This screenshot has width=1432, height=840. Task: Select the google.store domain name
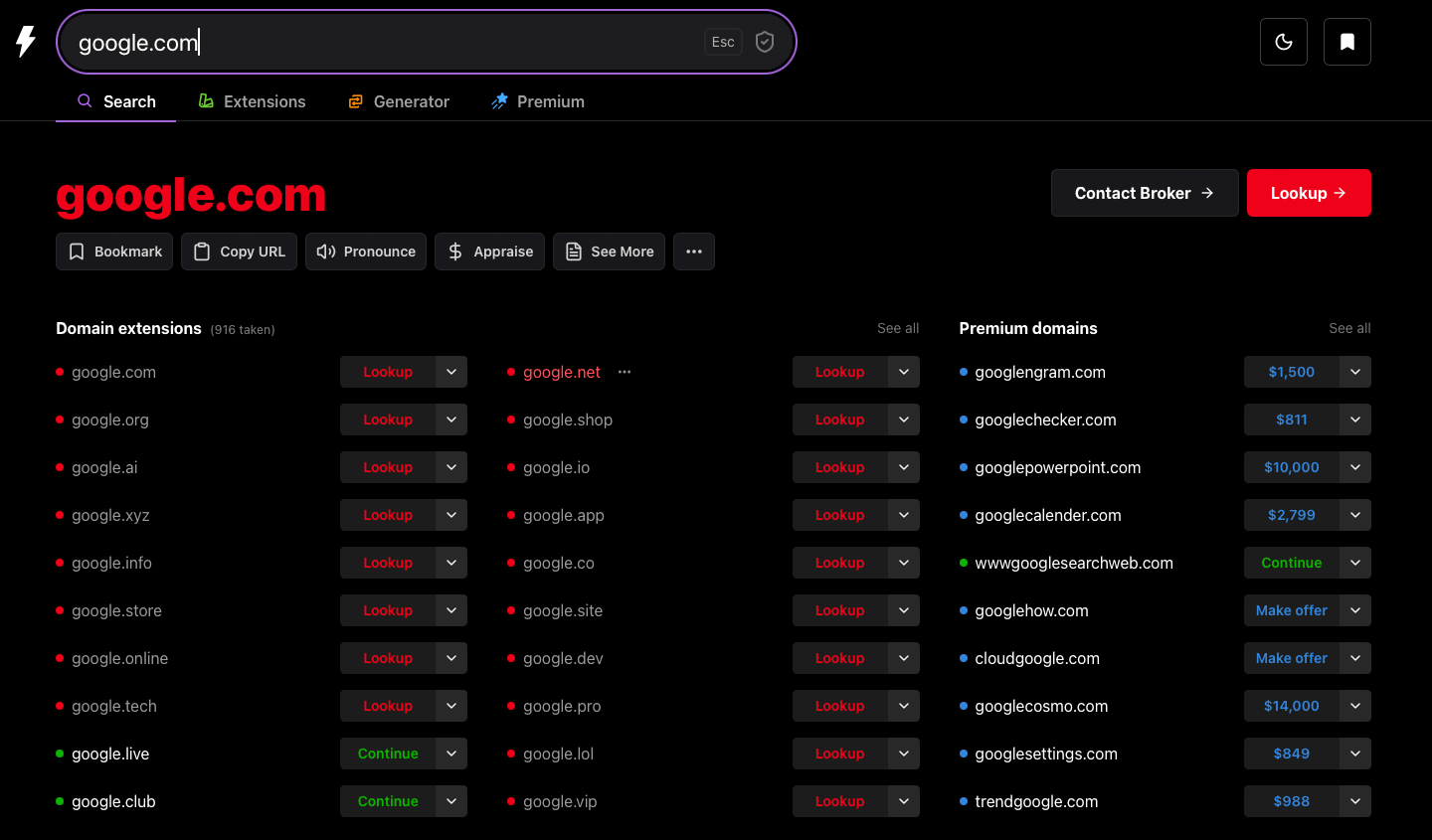(116, 610)
